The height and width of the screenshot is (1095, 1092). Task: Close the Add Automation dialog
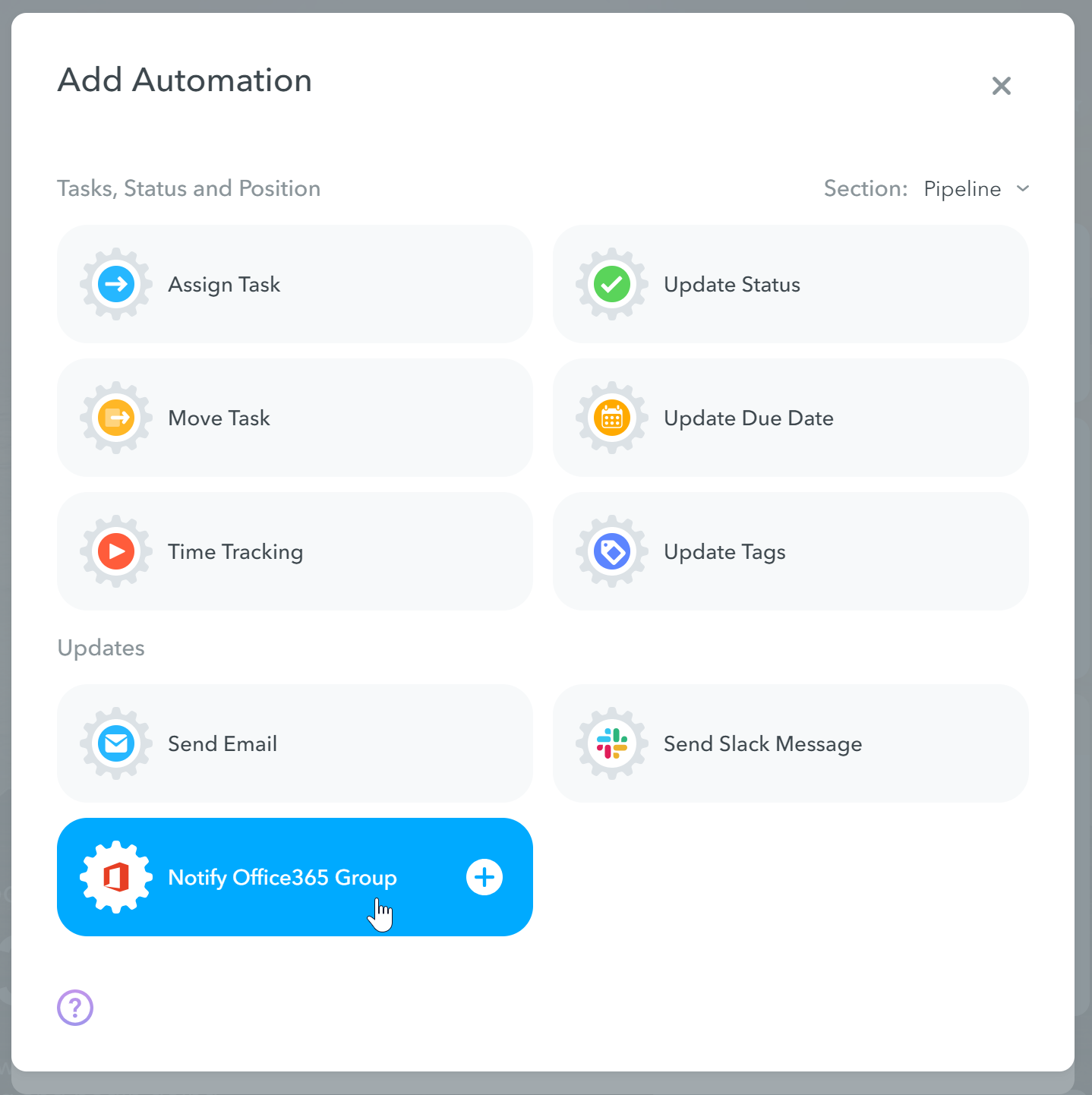(x=1002, y=85)
